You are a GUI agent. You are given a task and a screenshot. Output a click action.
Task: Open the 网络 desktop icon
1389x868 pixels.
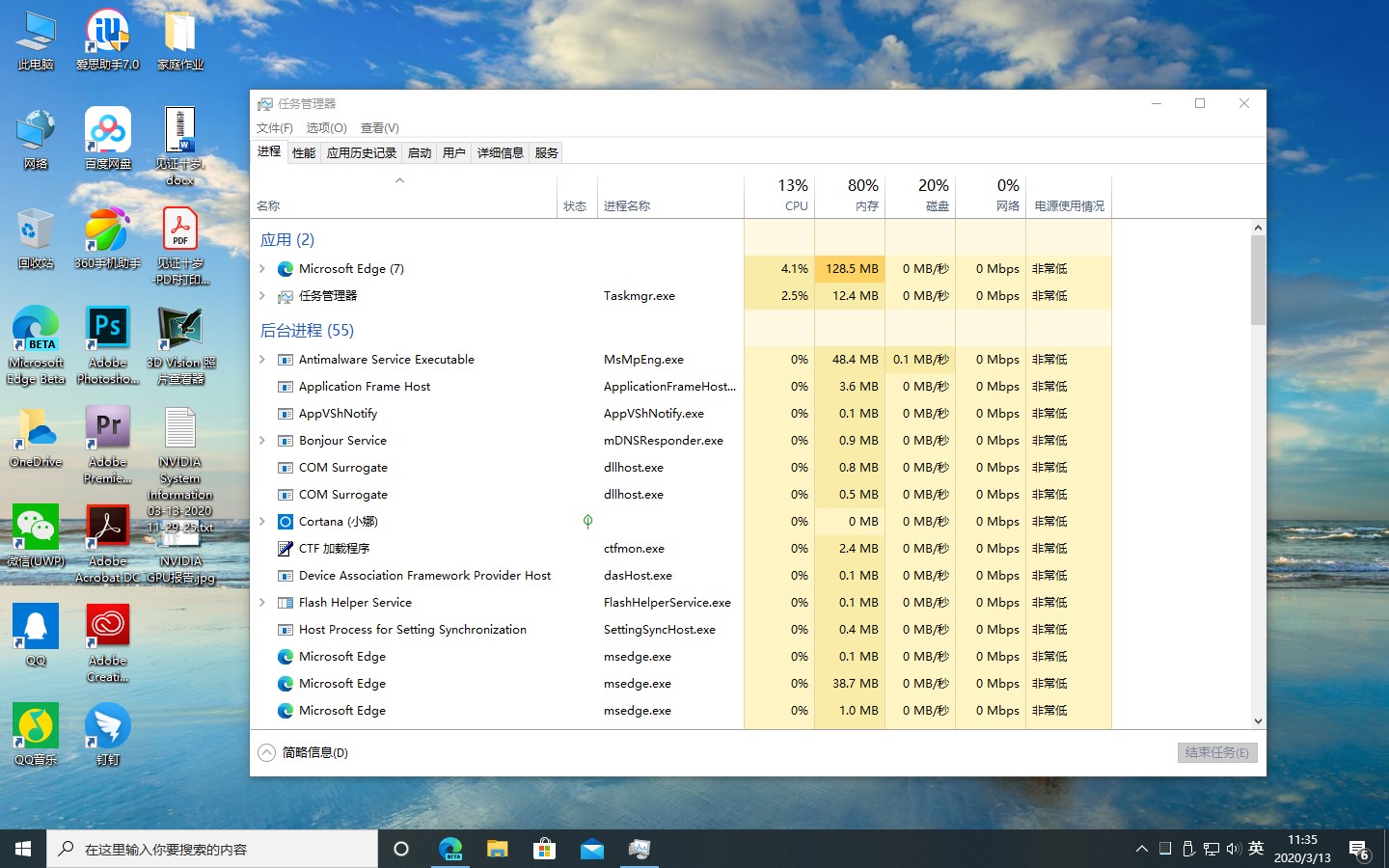tap(36, 140)
